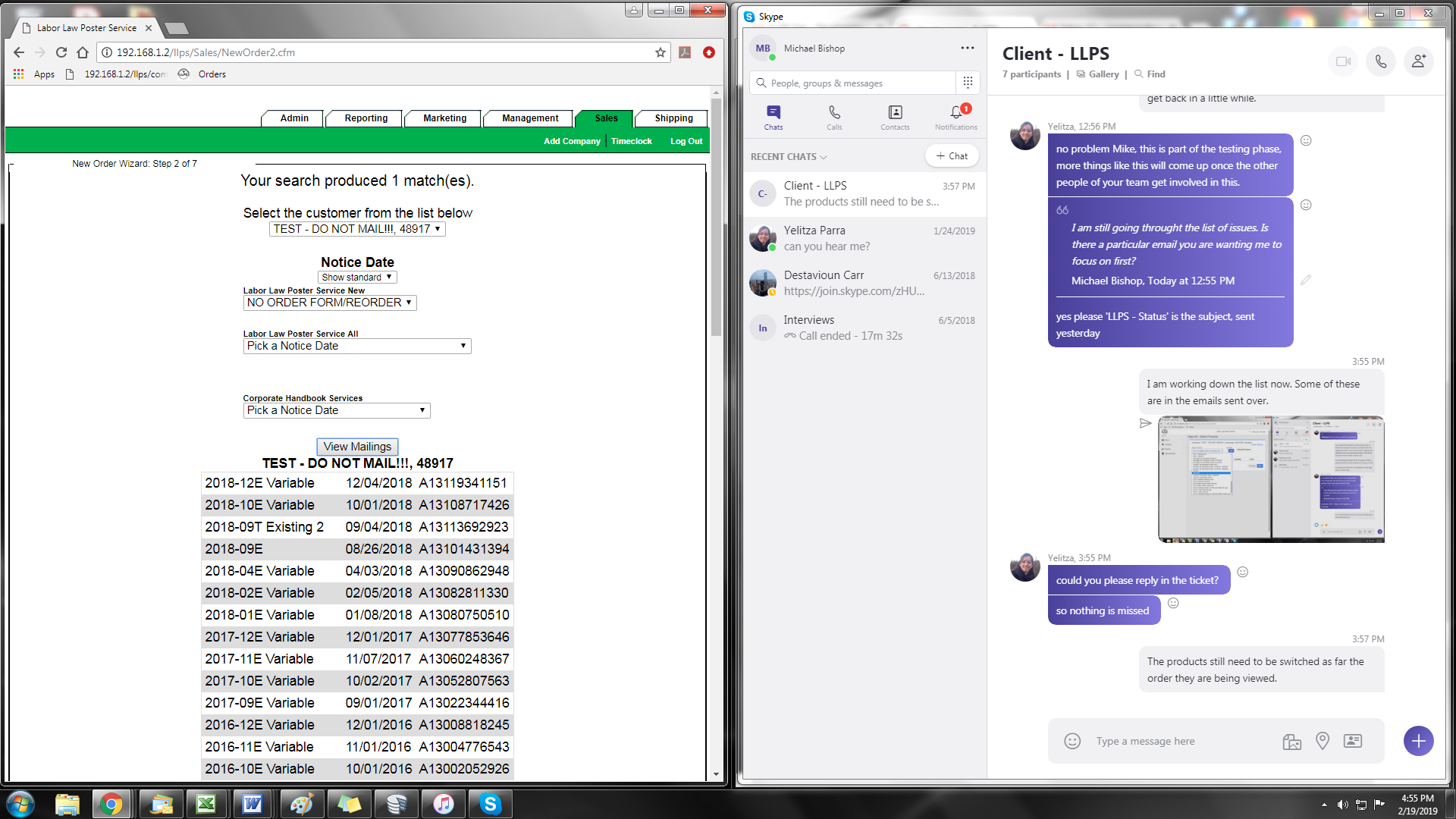Open the Skype dial pad

(x=968, y=83)
